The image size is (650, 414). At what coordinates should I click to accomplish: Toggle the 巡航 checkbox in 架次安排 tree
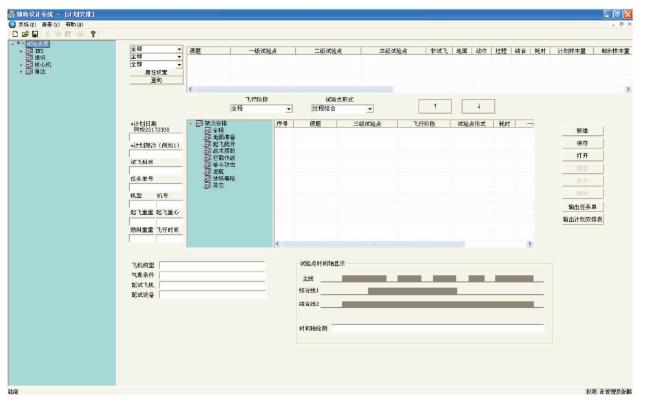click(x=208, y=171)
